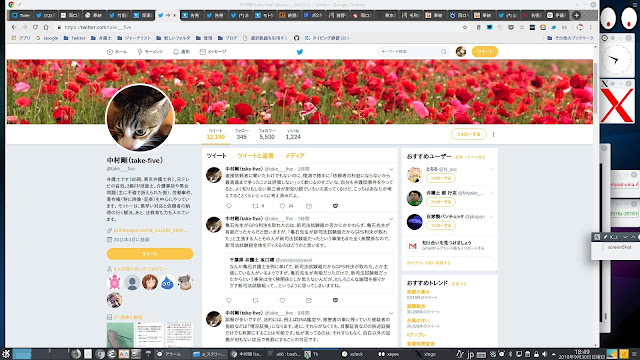
Task: View the フォロワー 5,530 followers count
Action: [267, 134]
